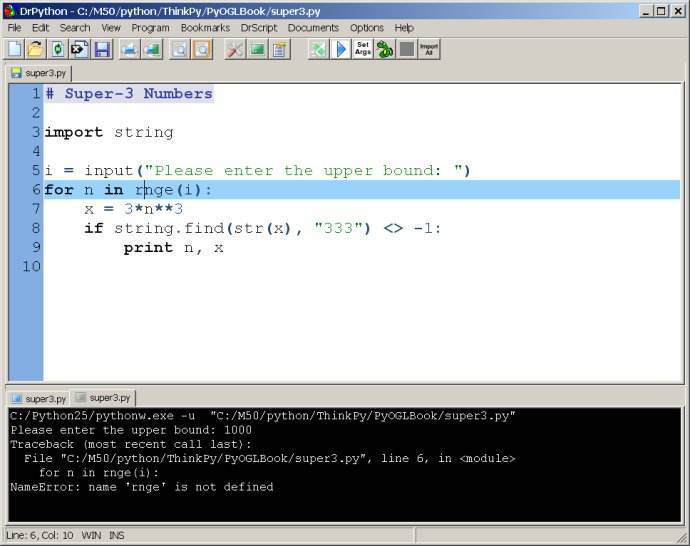This screenshot has height=546, width=690.
Task: Select the second super3.py prompt tab
Action: coord(103,398)
